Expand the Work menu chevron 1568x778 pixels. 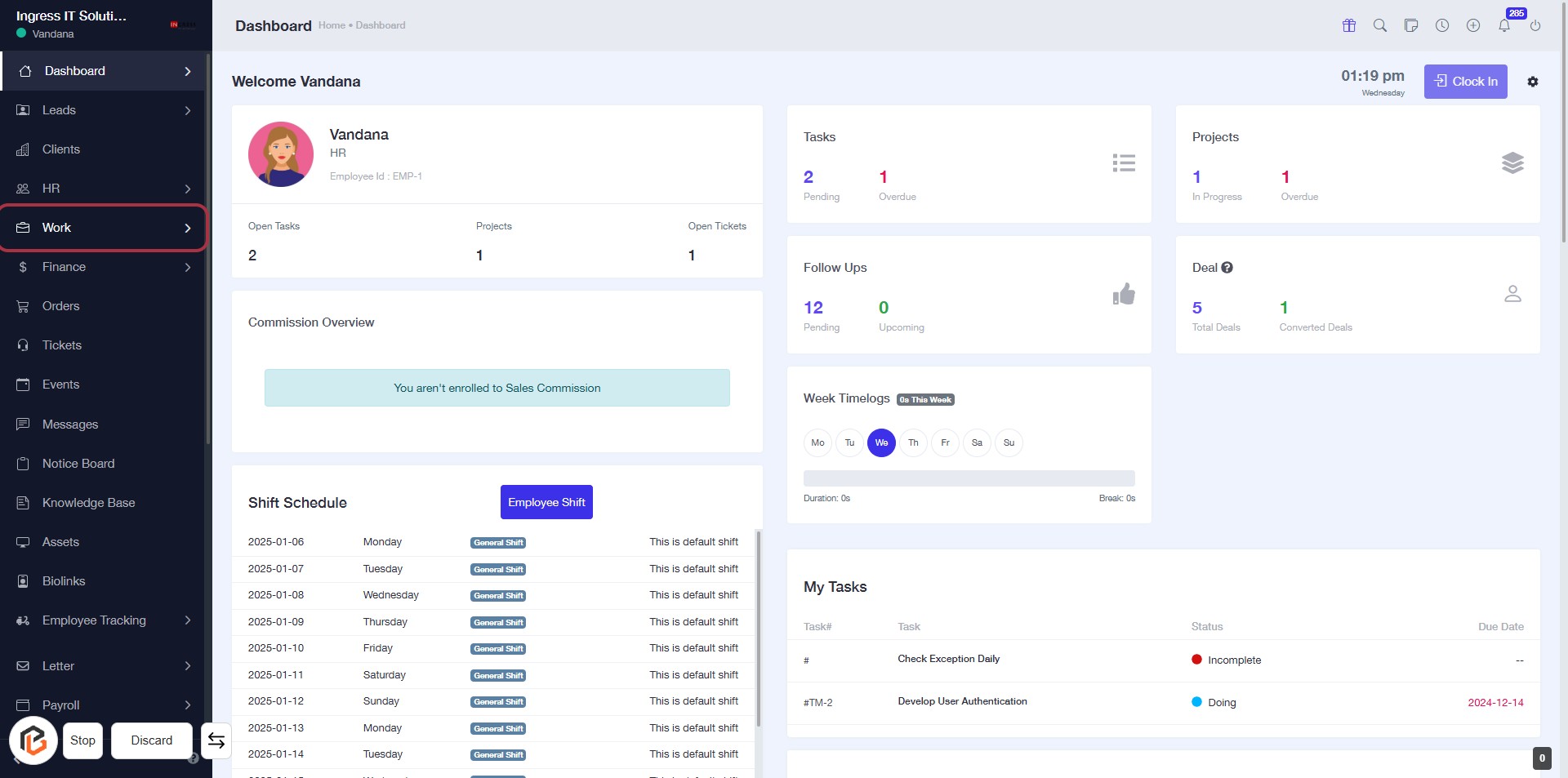(188, 229)
